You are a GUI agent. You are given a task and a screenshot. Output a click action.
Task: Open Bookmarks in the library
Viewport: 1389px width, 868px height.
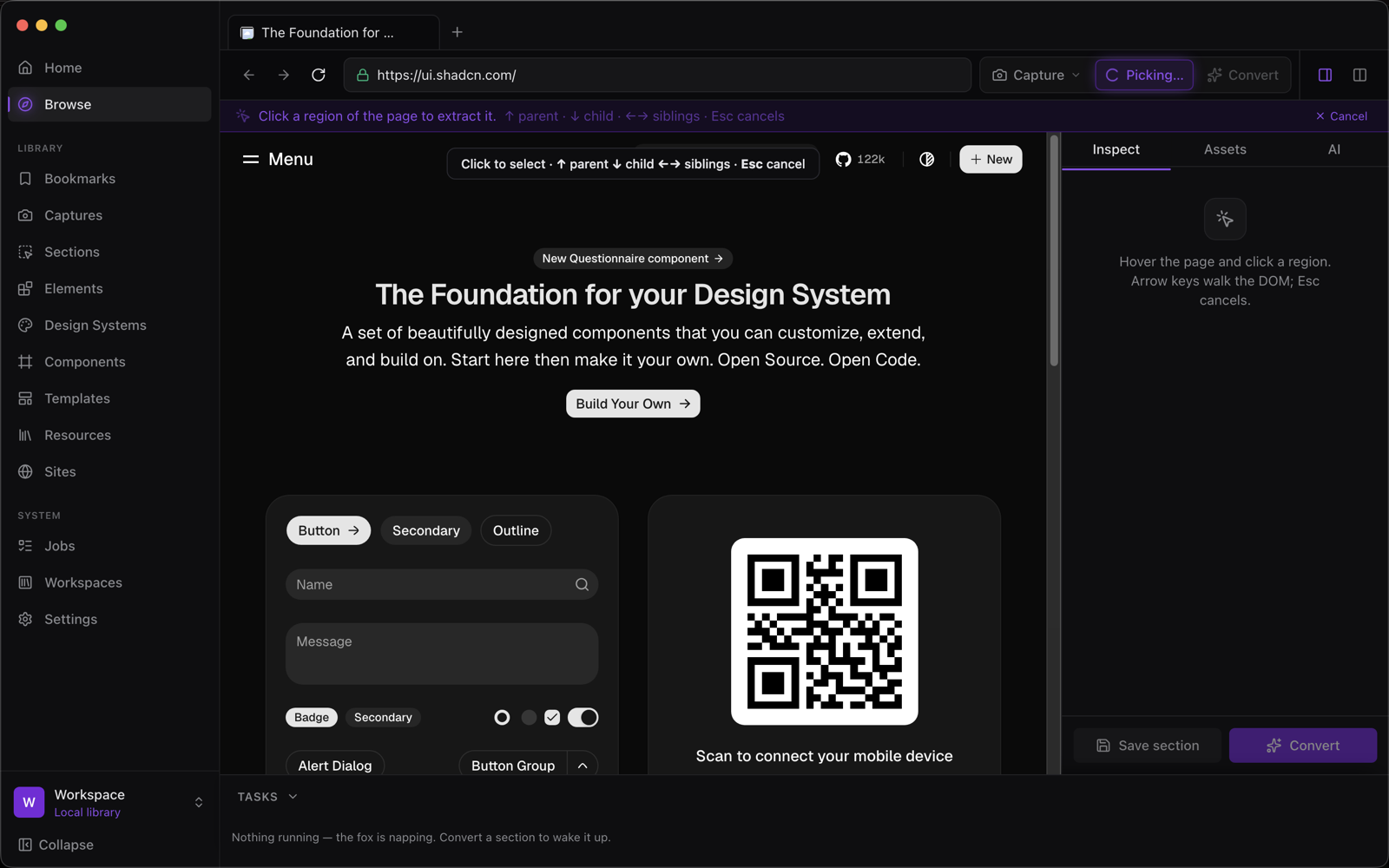pyautogui.click(x=109, y=179)
